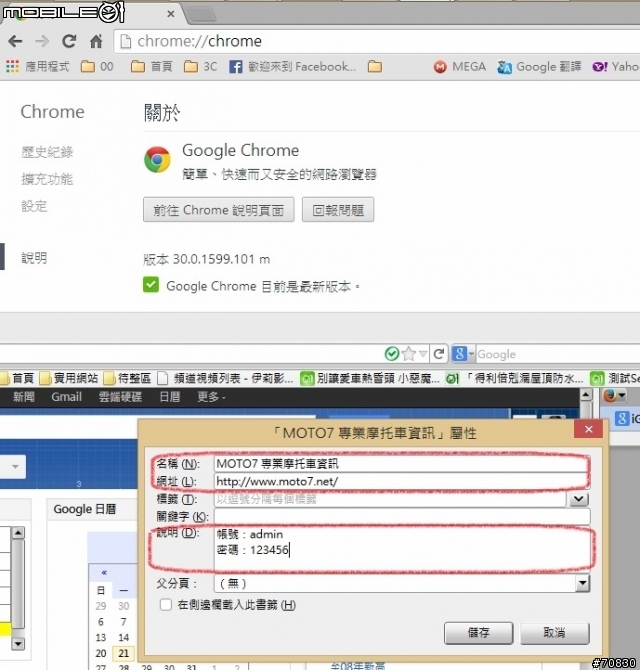Open the 得利倍克漏屋頂防水 bookmark
Image resolution: width=640 pixels, height=671 pixels.
coord(515,378)
